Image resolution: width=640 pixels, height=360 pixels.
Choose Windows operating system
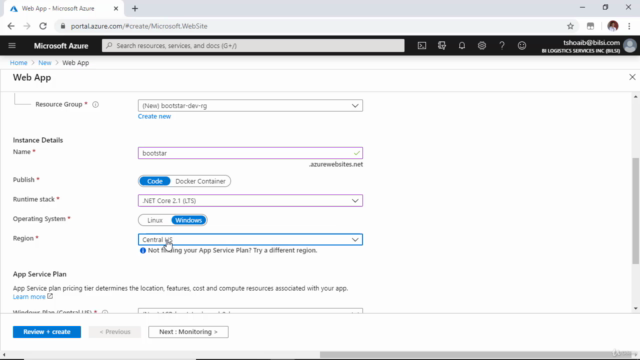[189, 220]
